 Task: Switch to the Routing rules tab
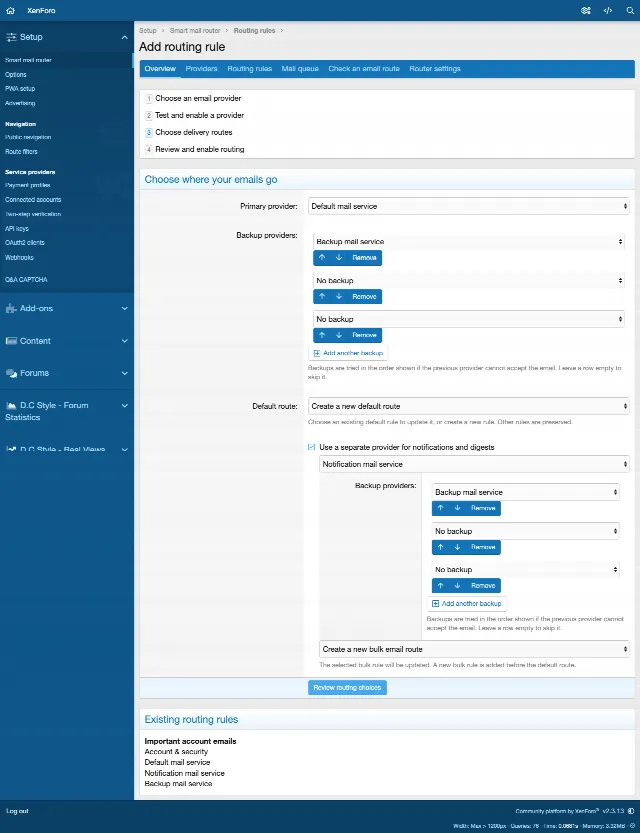click(x=250, y=69)
